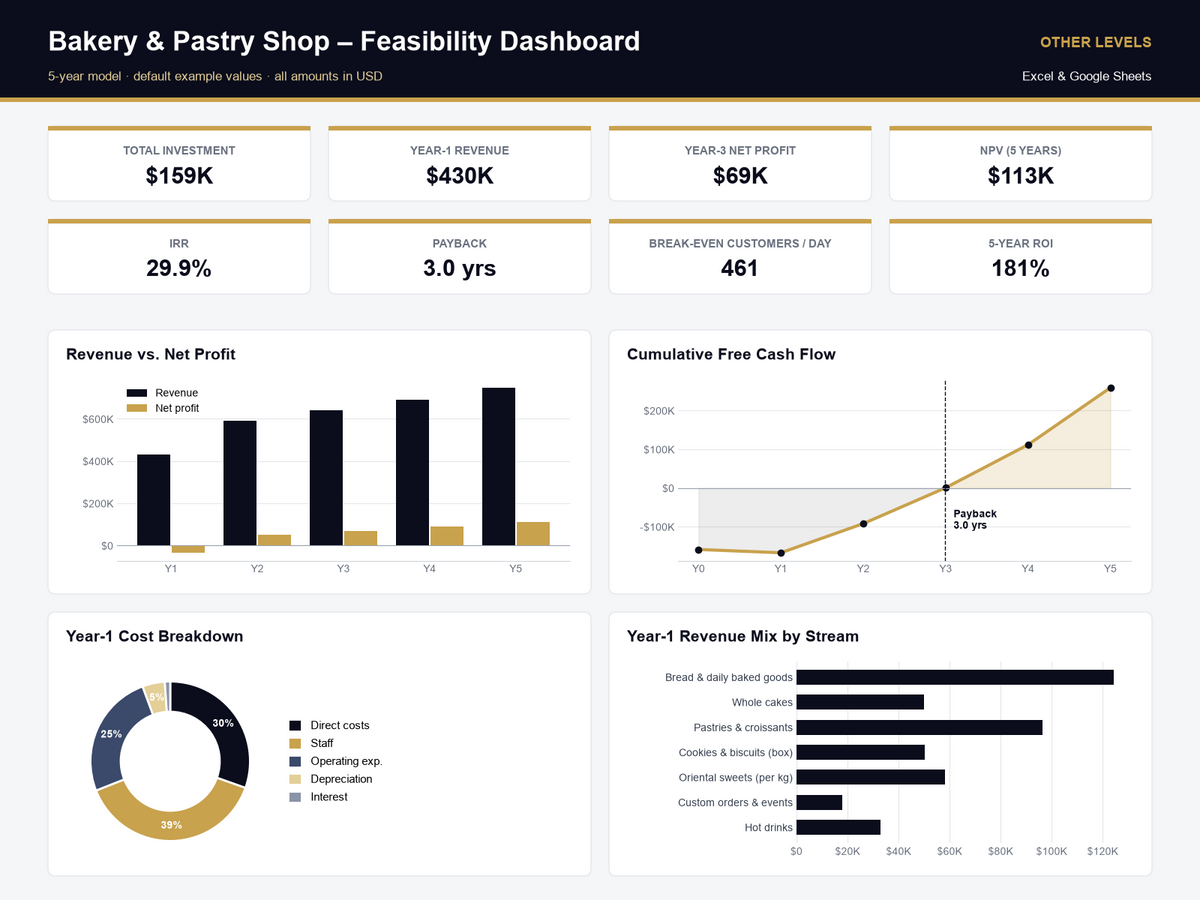The width and height of the screenshot is (1200, 900).
Task: Click the Y1 cash flow data point
Action: click(x=781, y=553)
